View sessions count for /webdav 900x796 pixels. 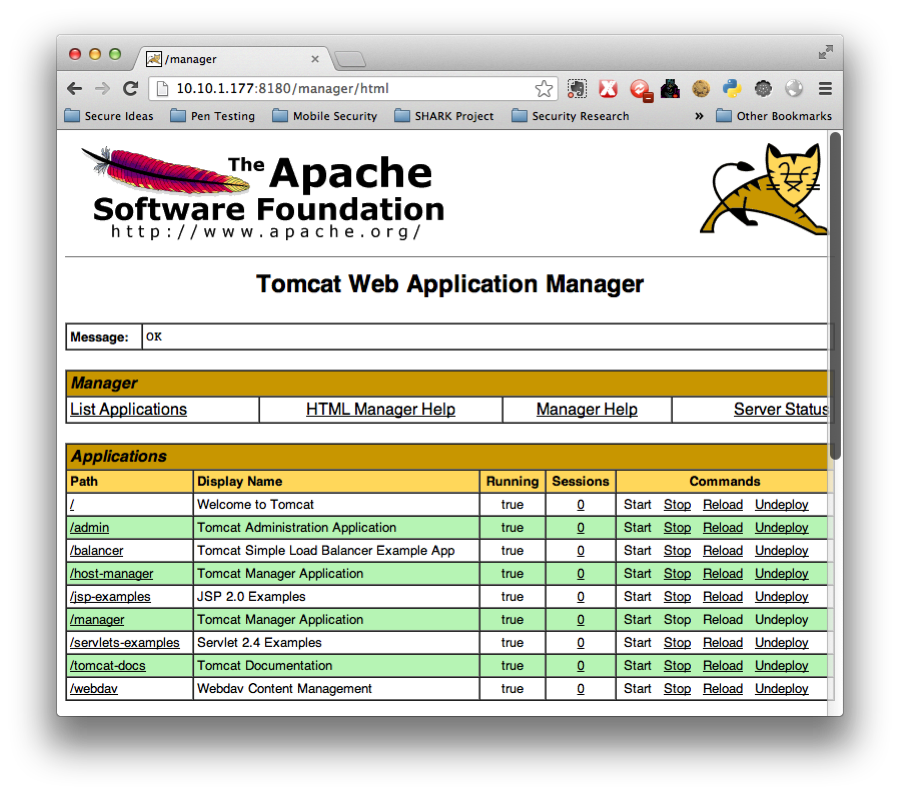580,688
